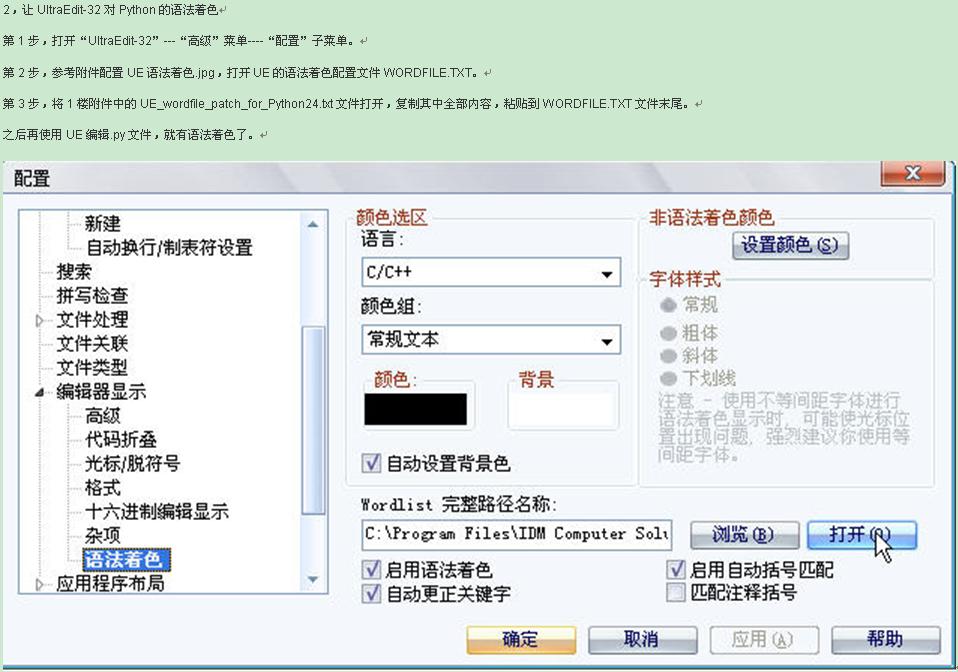Click the 浏览 button for wordlist
This screenshot has width=958, height=672.
point(742,534)
